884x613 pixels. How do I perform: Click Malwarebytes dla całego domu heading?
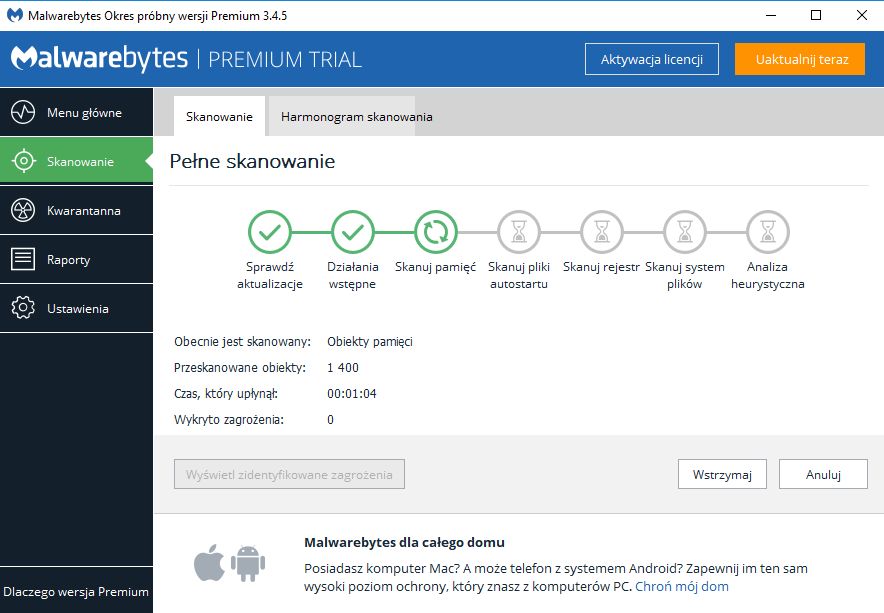pos(404,543)
